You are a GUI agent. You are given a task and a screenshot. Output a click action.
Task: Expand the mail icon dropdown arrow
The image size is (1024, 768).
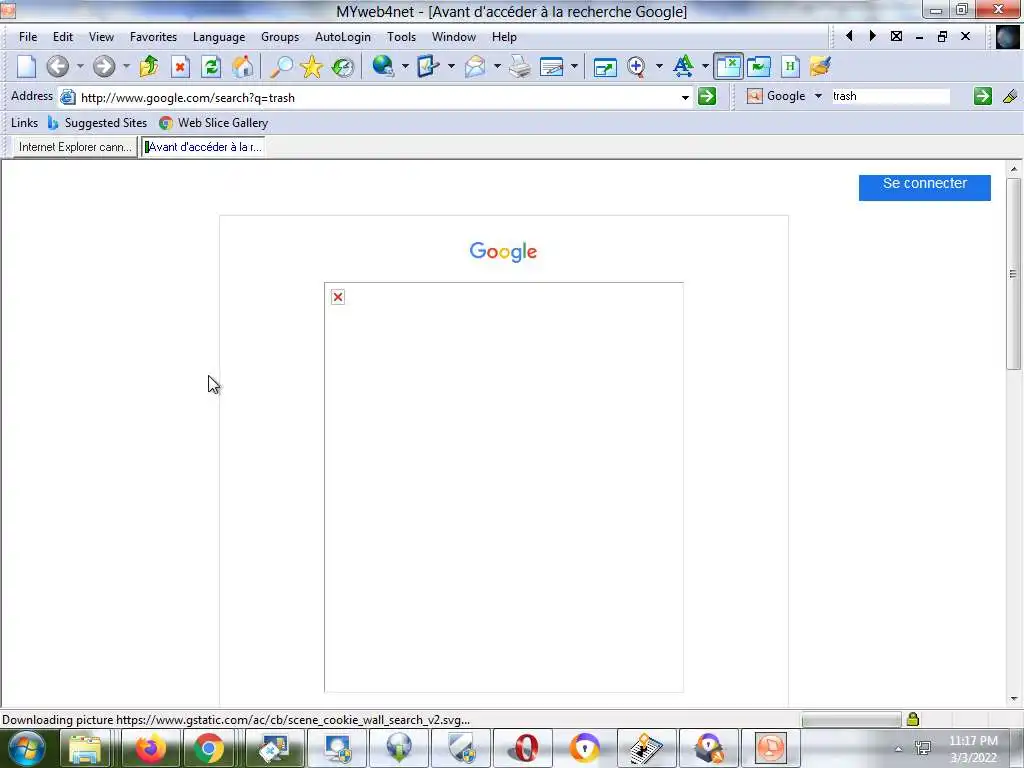click(x=497, y=67)
